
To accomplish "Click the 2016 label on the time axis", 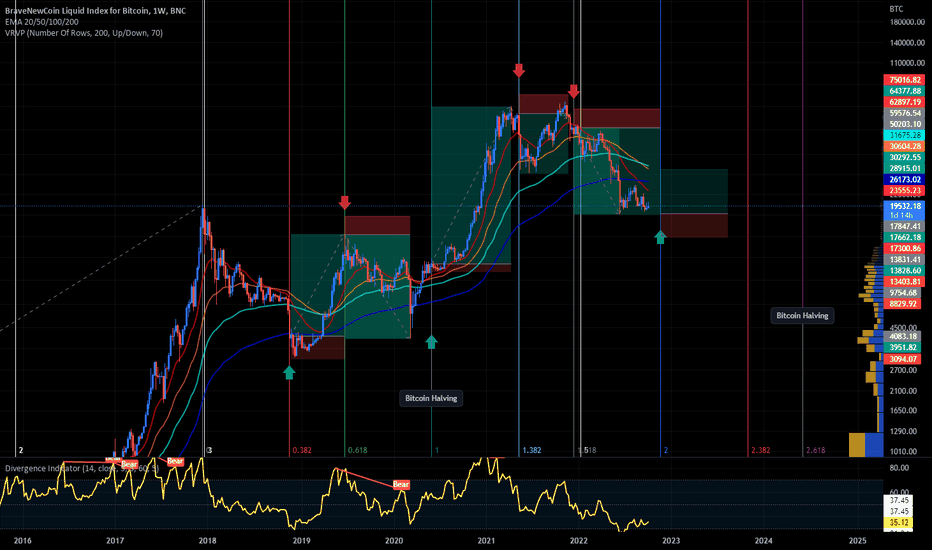I will click(x=23, y=540).
